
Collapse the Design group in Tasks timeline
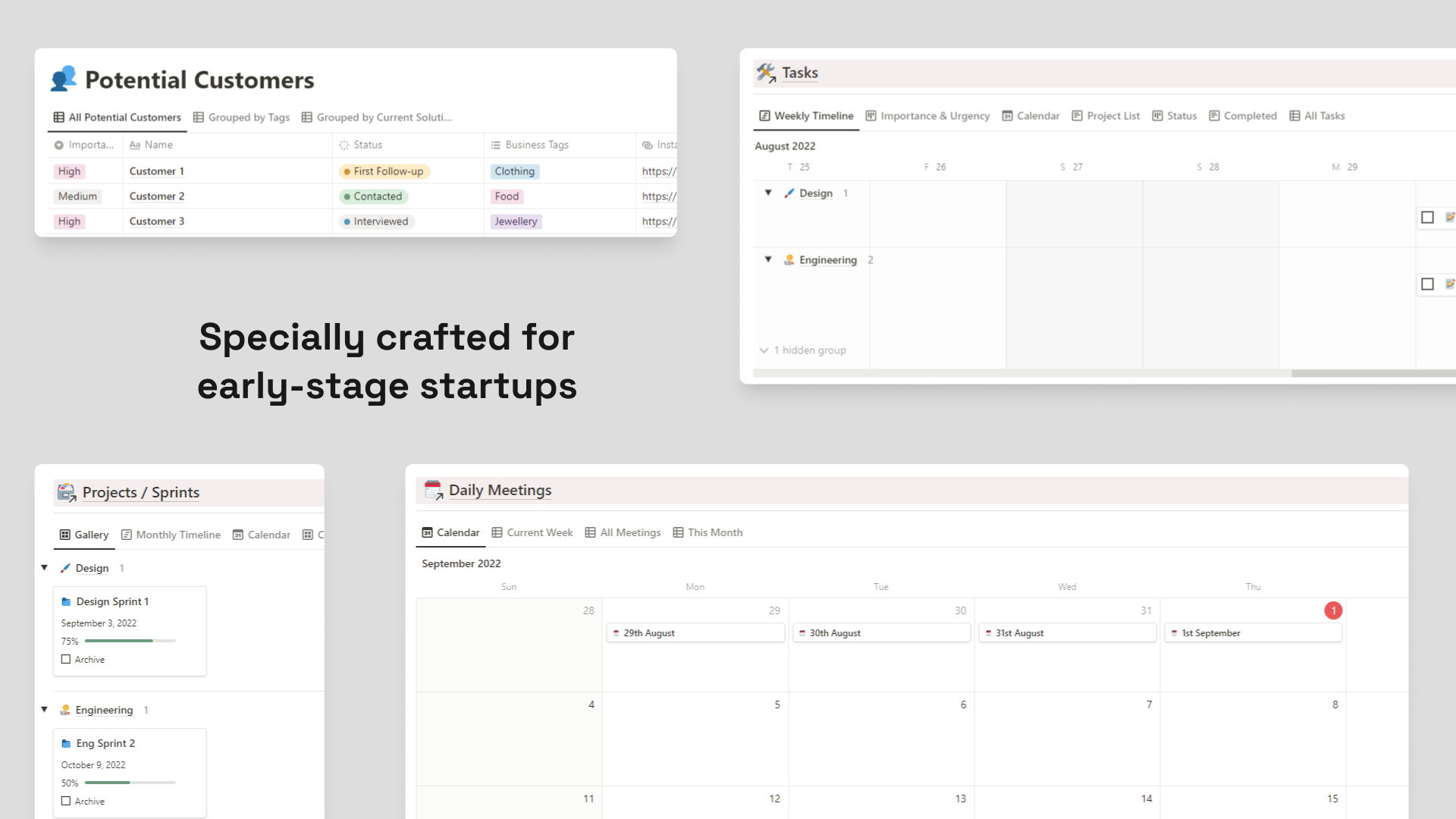(x=768, y=193)
